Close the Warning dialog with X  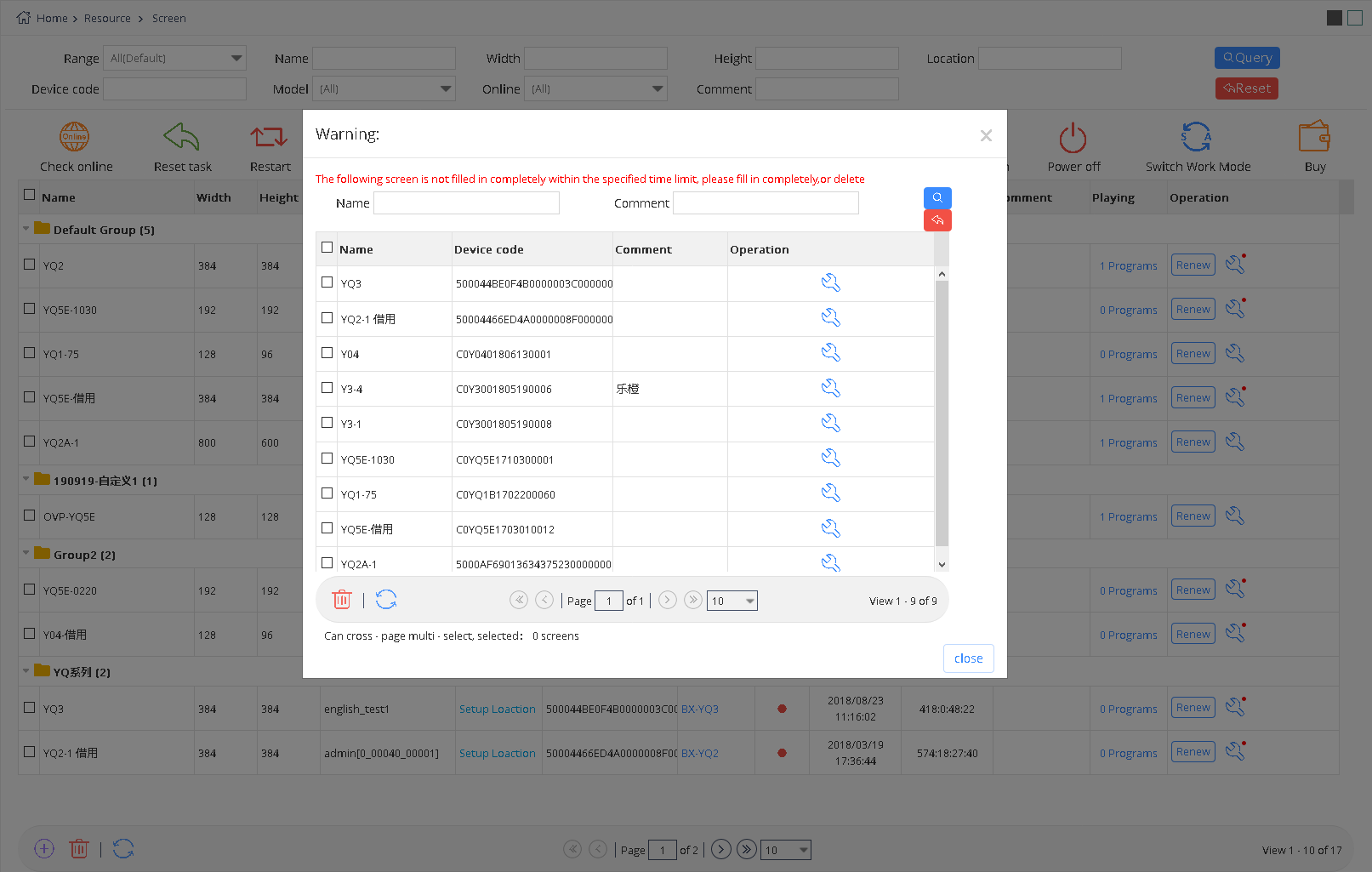click(x=986, y=135)
